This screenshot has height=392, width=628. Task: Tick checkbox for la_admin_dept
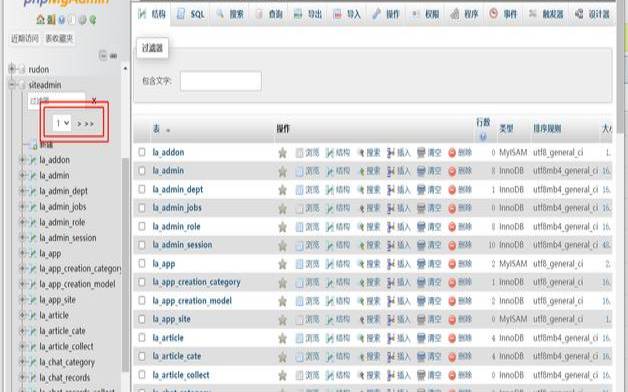click(142, 189)
